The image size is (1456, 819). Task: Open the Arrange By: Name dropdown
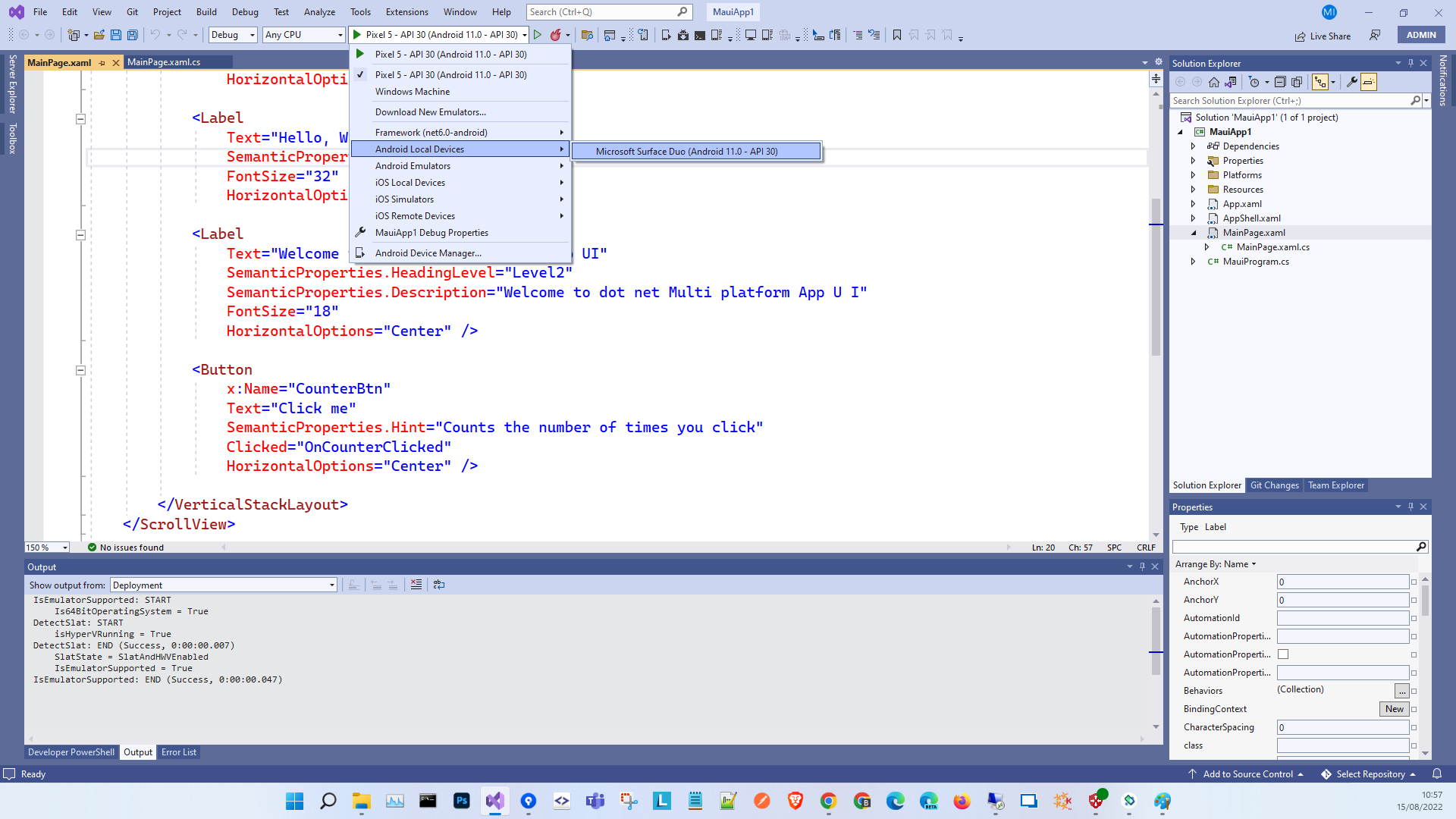pos(1216,564)
